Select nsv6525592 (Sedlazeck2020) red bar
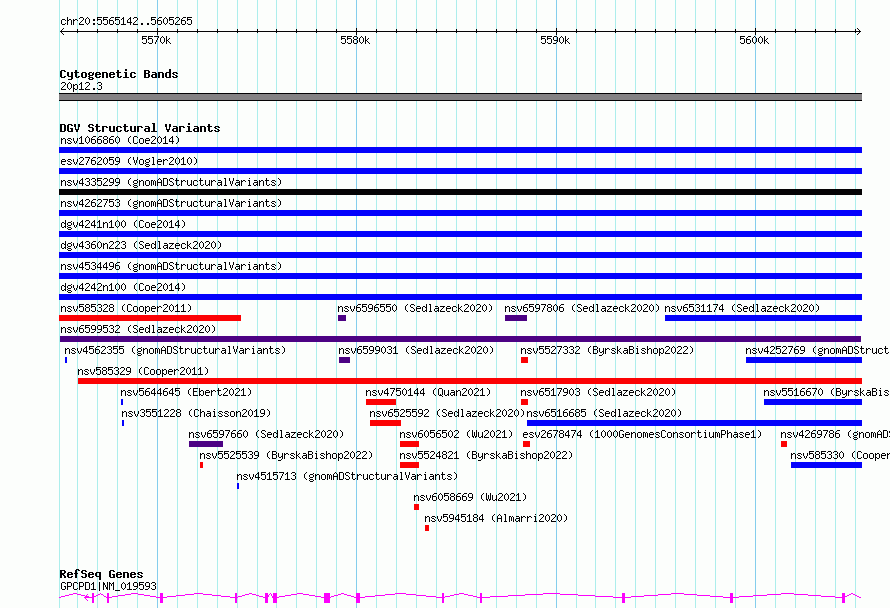The width and height of the screenshot is (890, 608). coord(385,423)
